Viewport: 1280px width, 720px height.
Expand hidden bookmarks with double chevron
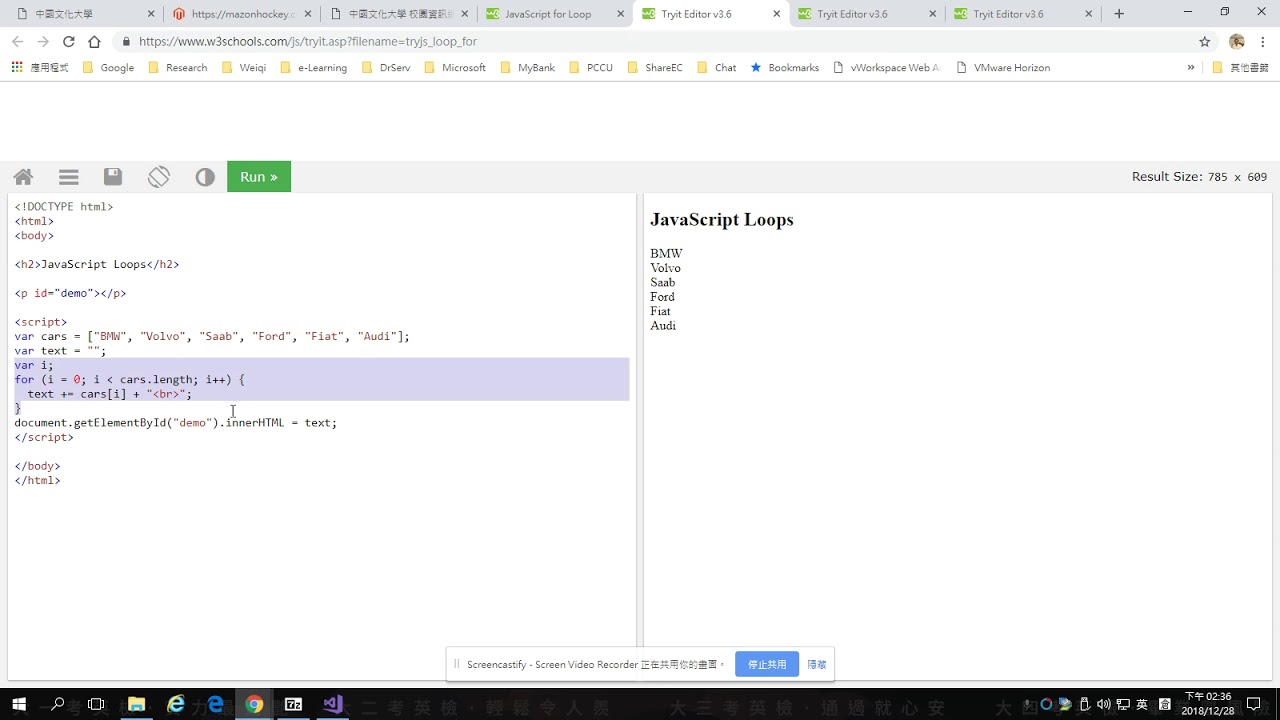[x=1191, y=68]
